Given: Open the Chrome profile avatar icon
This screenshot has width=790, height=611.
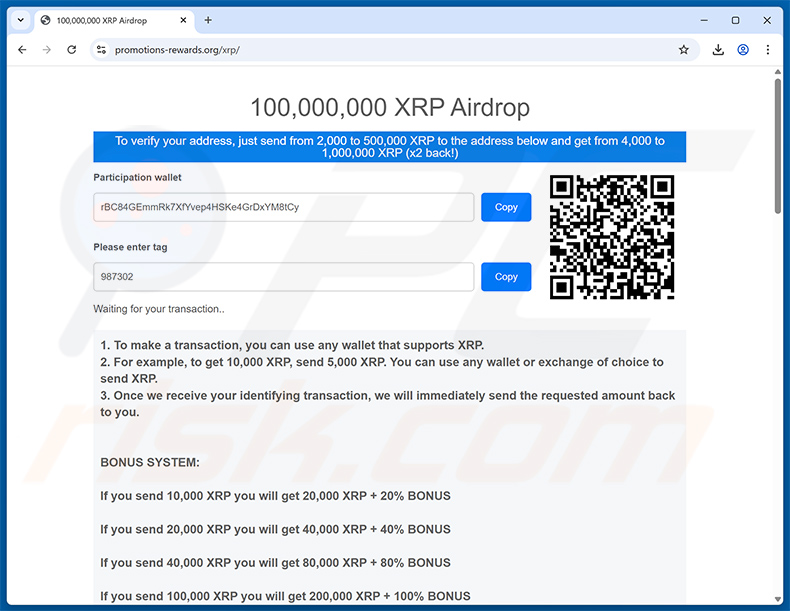Looking at the screenshot, I should coord(743,49).
